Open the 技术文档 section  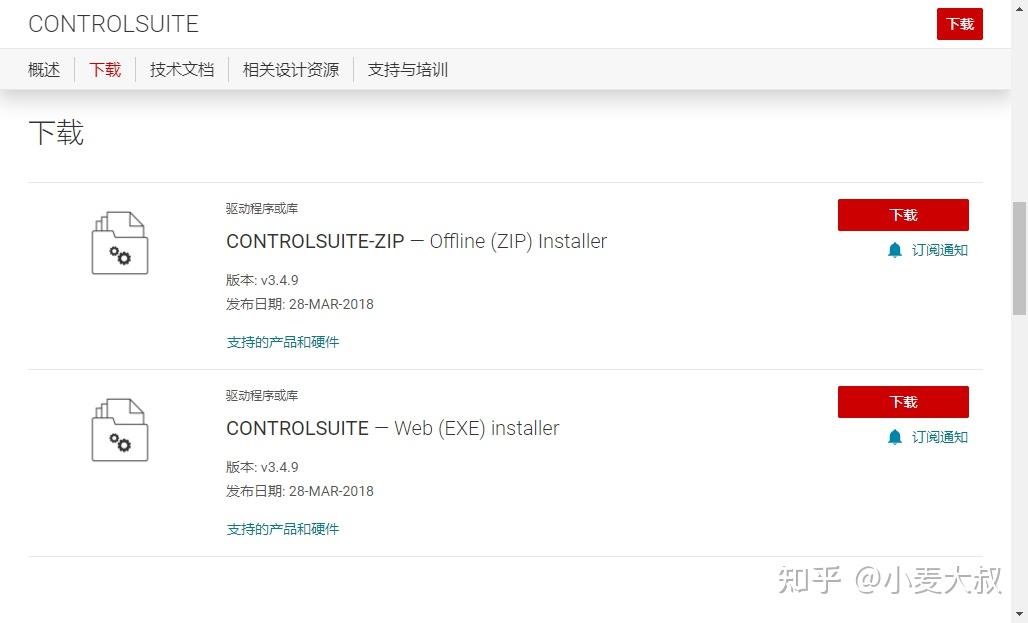pyautogui.click(x=181, y=69)
